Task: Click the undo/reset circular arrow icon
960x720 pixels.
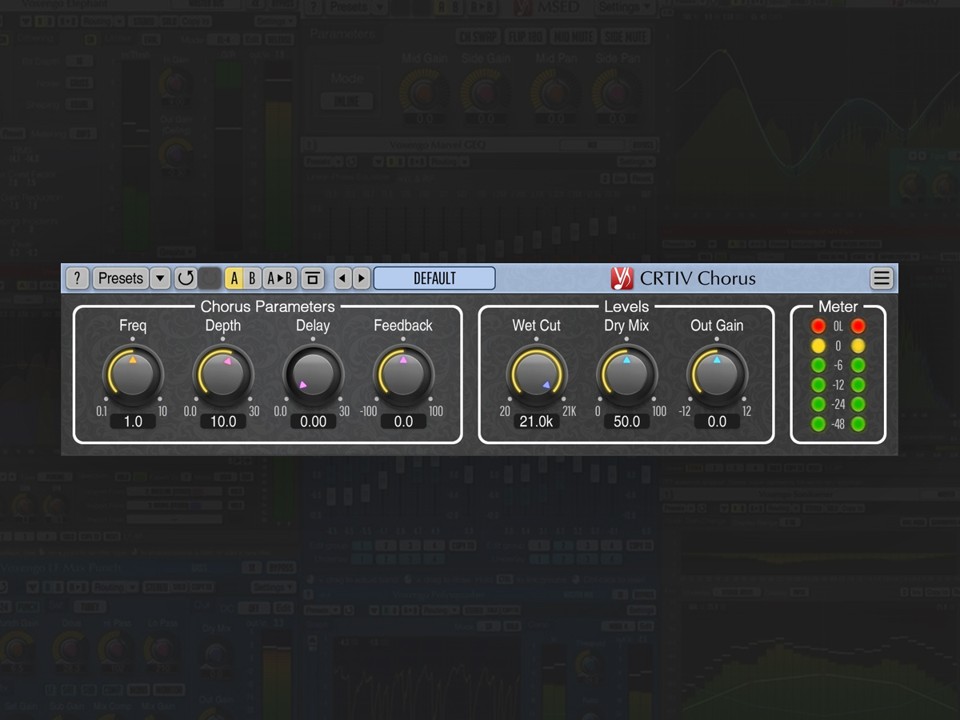Action: point(186,279)
